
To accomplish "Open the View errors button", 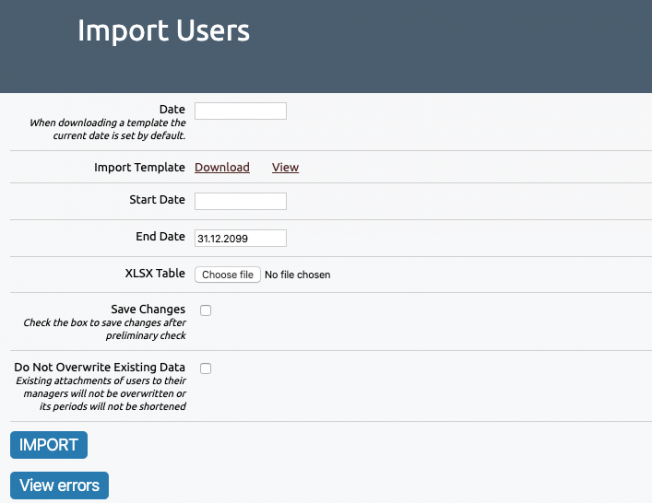I will click(59, 485).
